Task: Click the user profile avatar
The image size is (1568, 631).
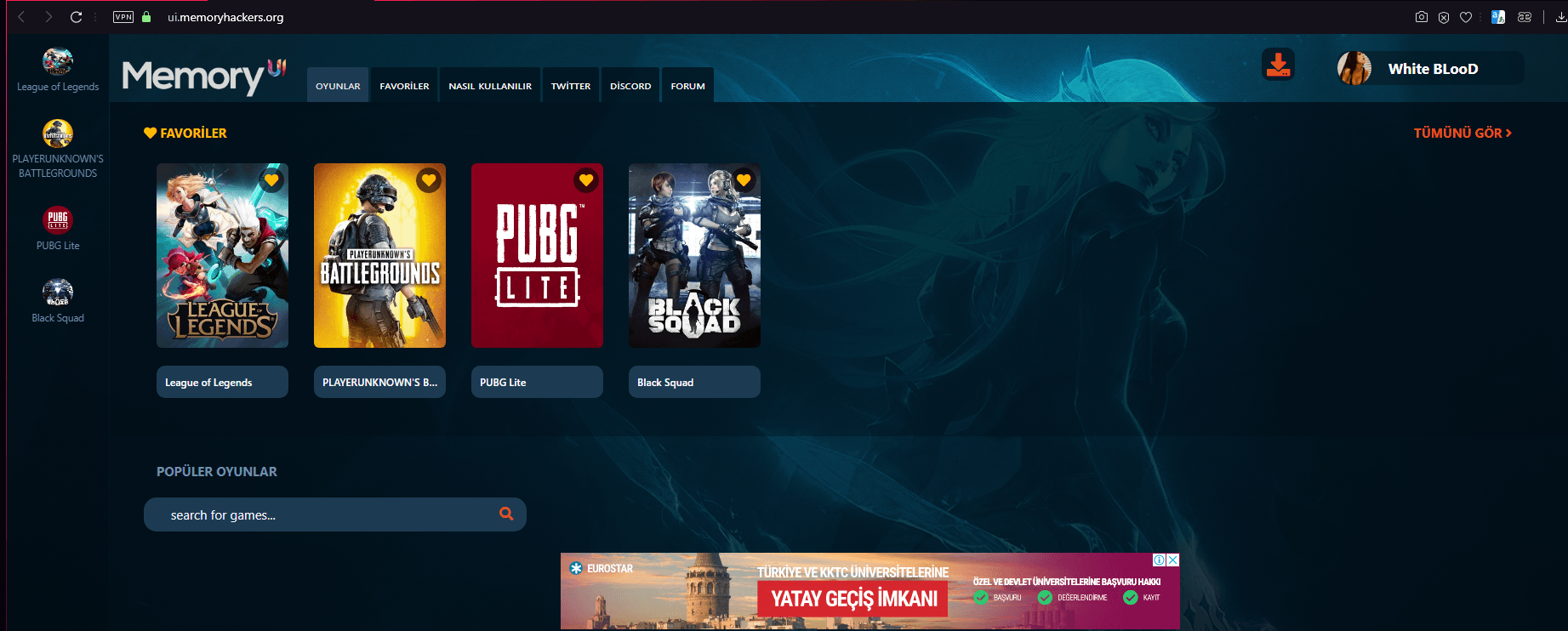Action: point(1354,68)
